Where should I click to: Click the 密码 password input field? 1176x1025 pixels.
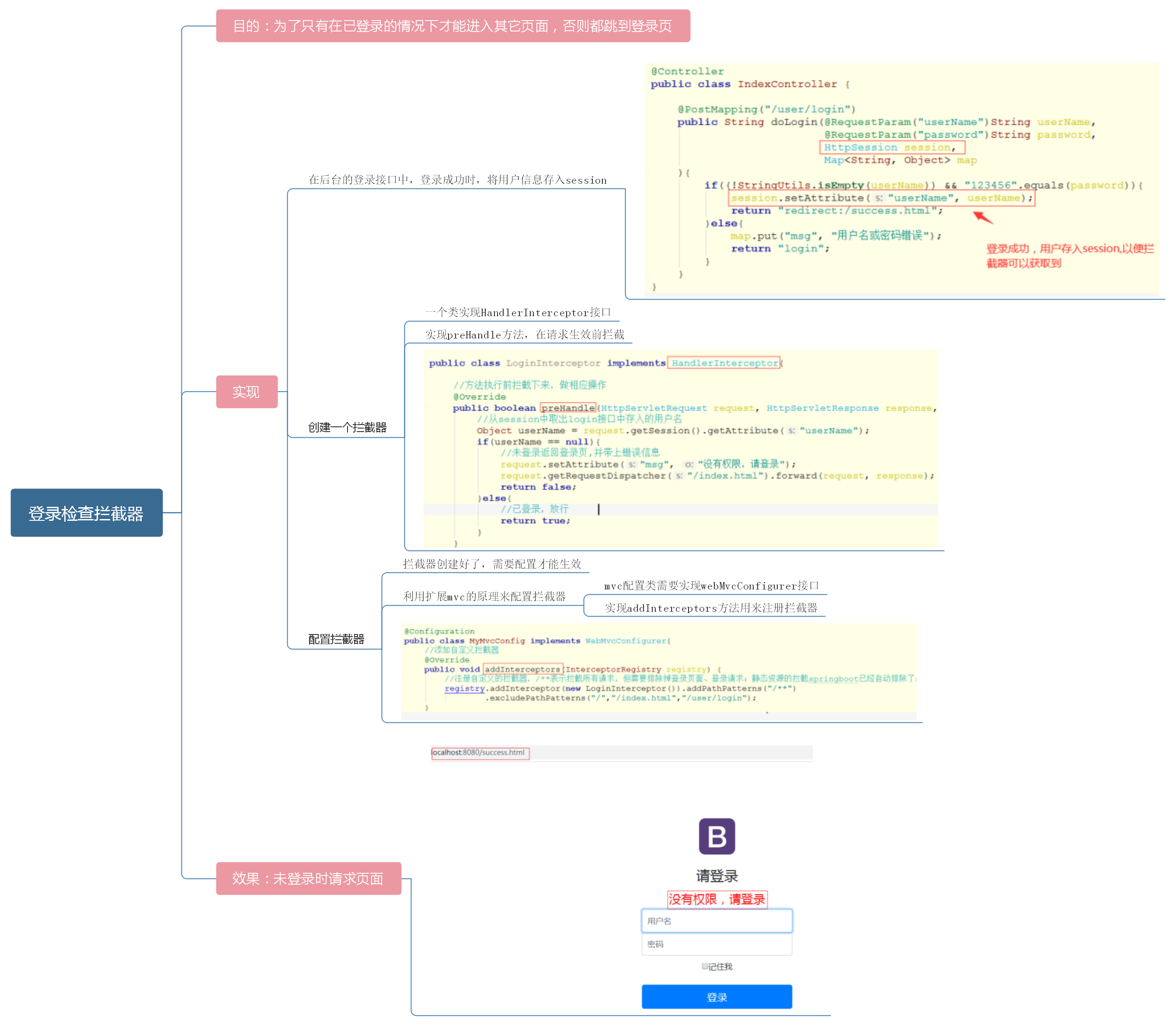coord(717,945)
